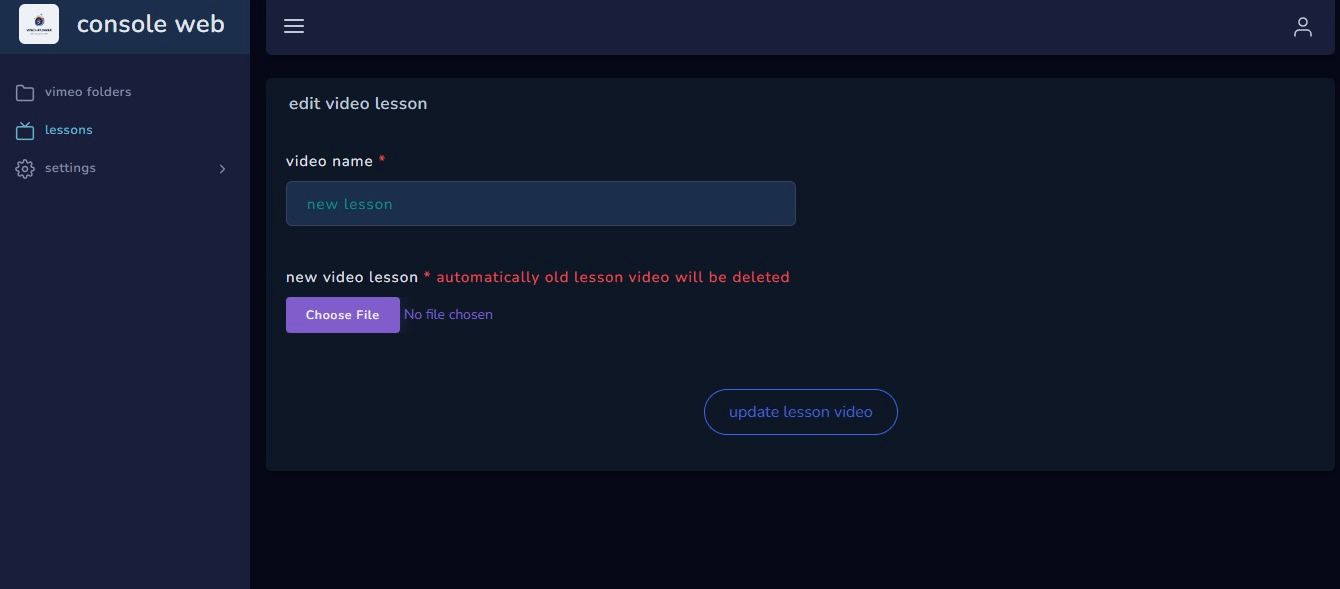Image resolution: width=1340 pixels, height=589 pixels.
Task: Click the console web logo image
Action: [x=39, y=24]
